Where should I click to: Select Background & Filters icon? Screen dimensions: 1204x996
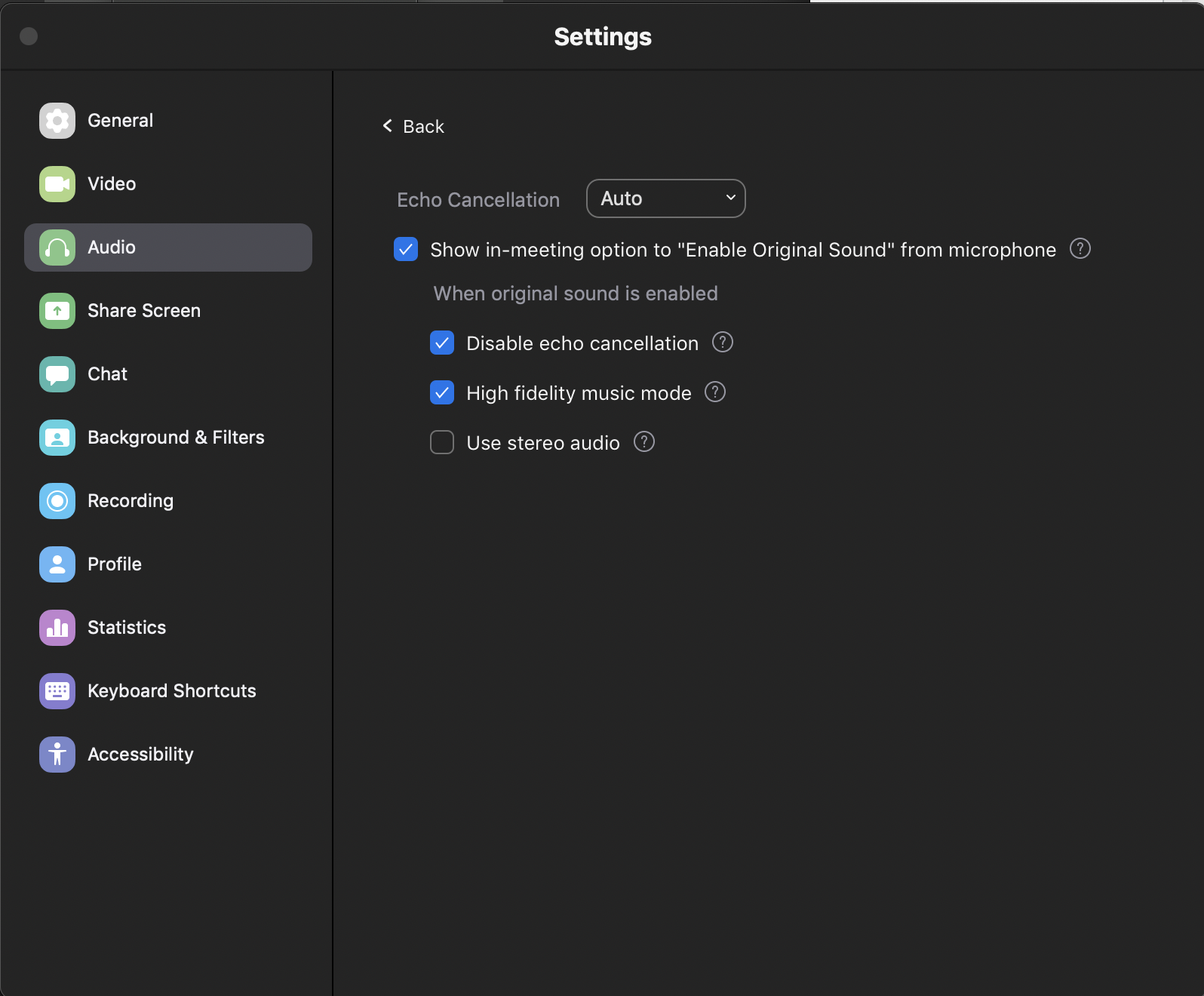pos(57,438)
